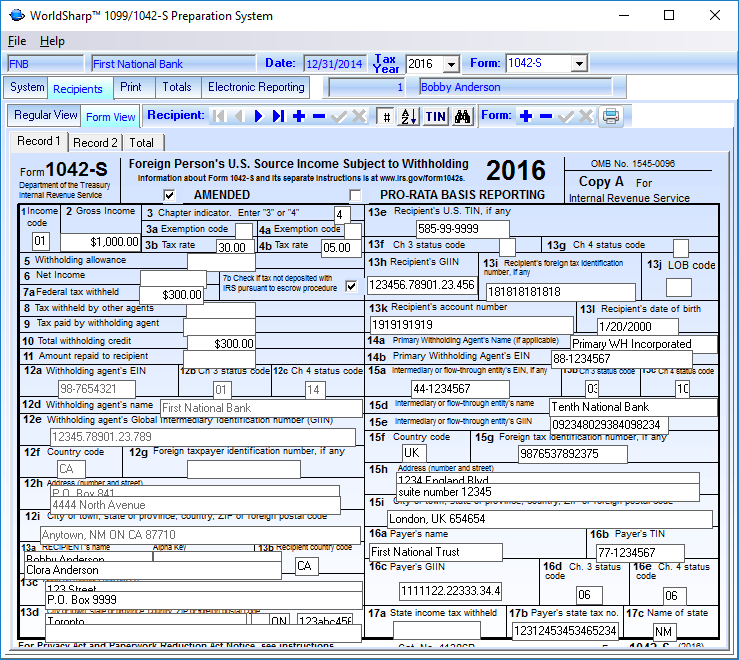
Task: Check the Pro-Rata Basis Reporting box
Action: click(355, 195)
